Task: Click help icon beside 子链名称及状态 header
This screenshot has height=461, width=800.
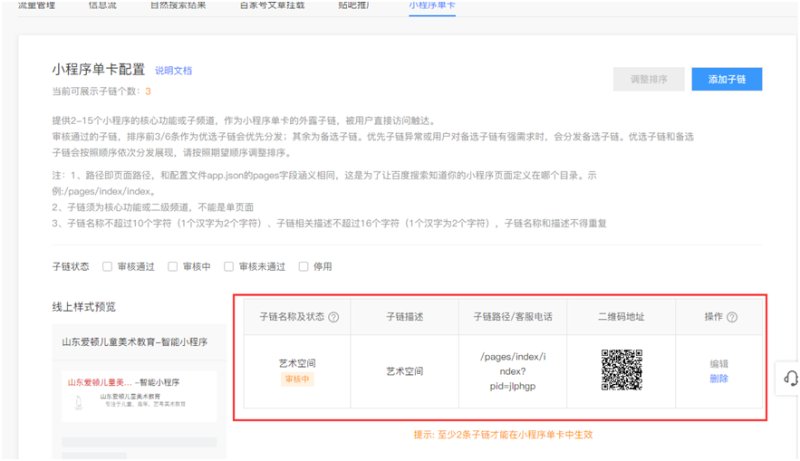Action: click(333, 317)
